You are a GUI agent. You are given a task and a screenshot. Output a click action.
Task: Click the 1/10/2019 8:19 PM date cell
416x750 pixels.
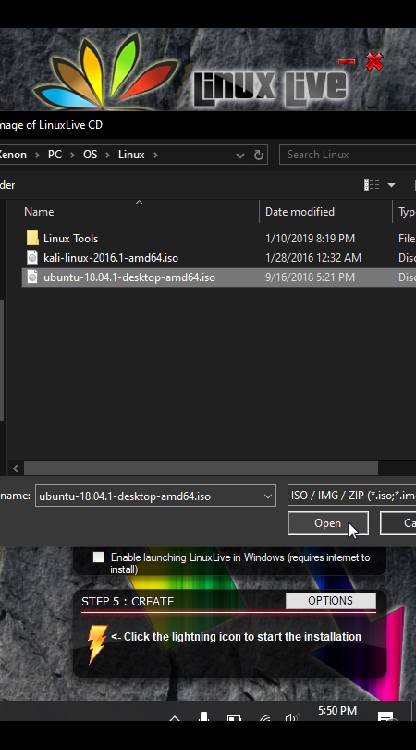310,238
